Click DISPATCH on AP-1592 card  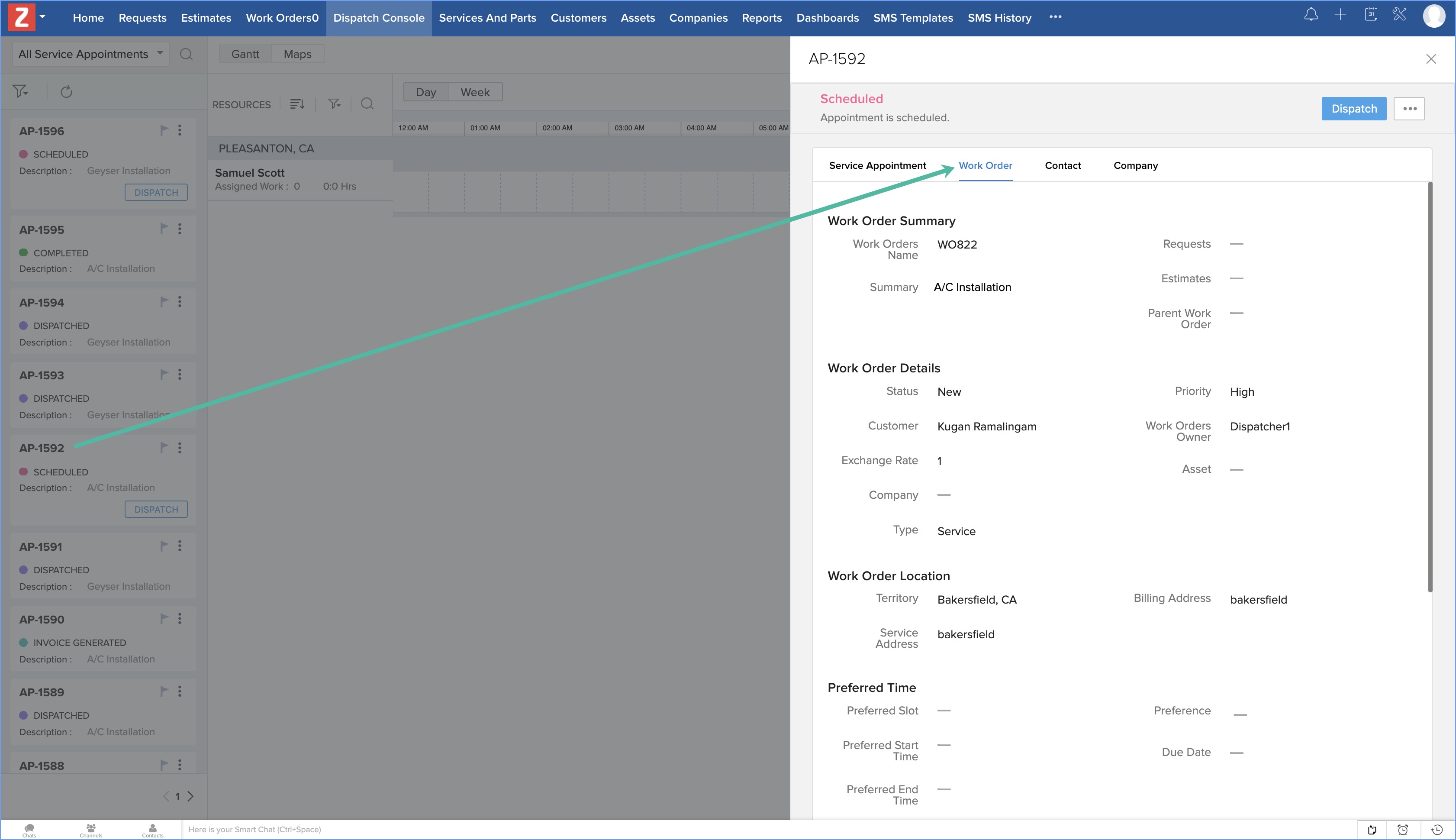(x=156, y=510)
